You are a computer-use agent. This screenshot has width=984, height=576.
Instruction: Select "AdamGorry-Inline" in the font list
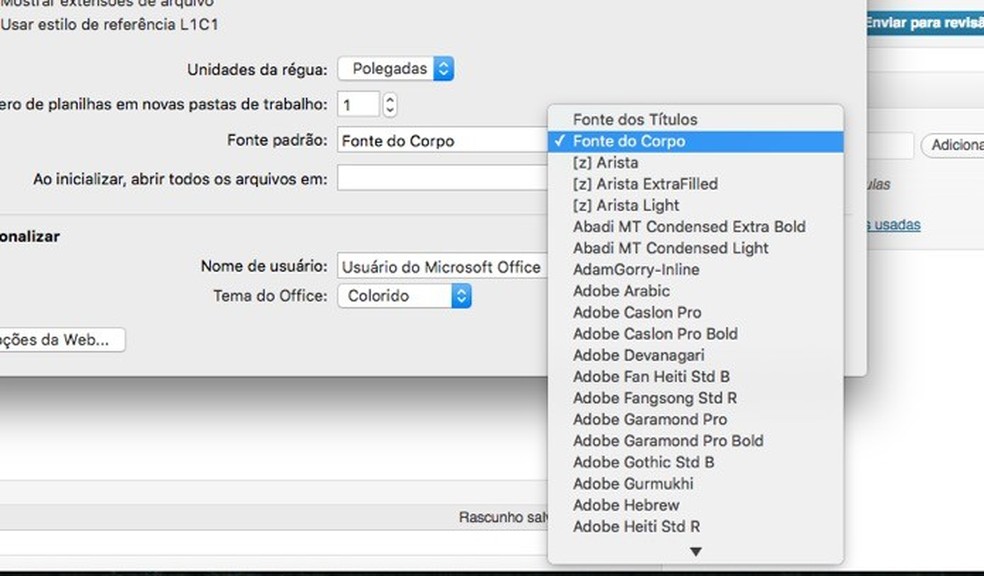click(635, 269)
